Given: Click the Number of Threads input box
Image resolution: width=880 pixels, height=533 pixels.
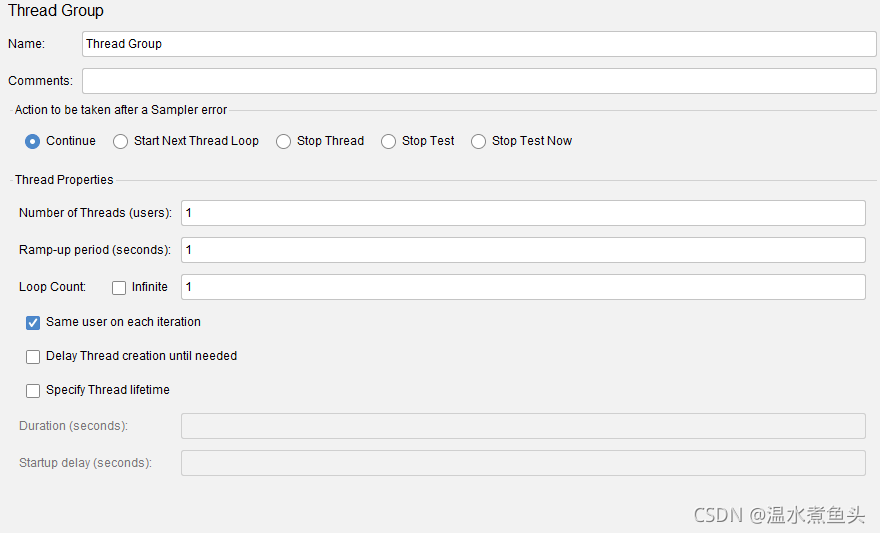Looking at the screenshot, I should pyautogui.click(x=522, y=213).
